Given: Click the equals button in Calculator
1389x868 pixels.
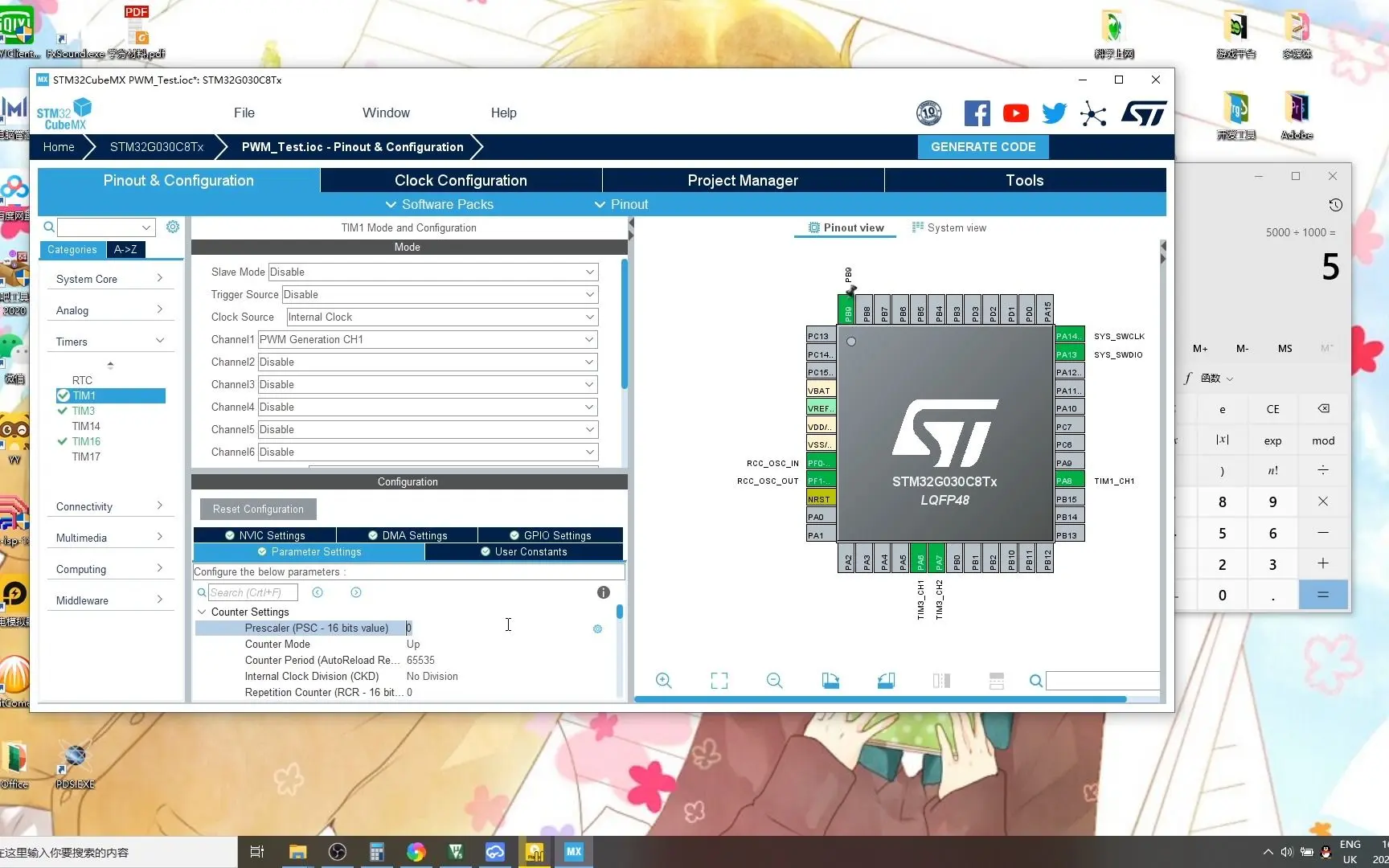Looking at the screenshot, I should click(1323, 596).
